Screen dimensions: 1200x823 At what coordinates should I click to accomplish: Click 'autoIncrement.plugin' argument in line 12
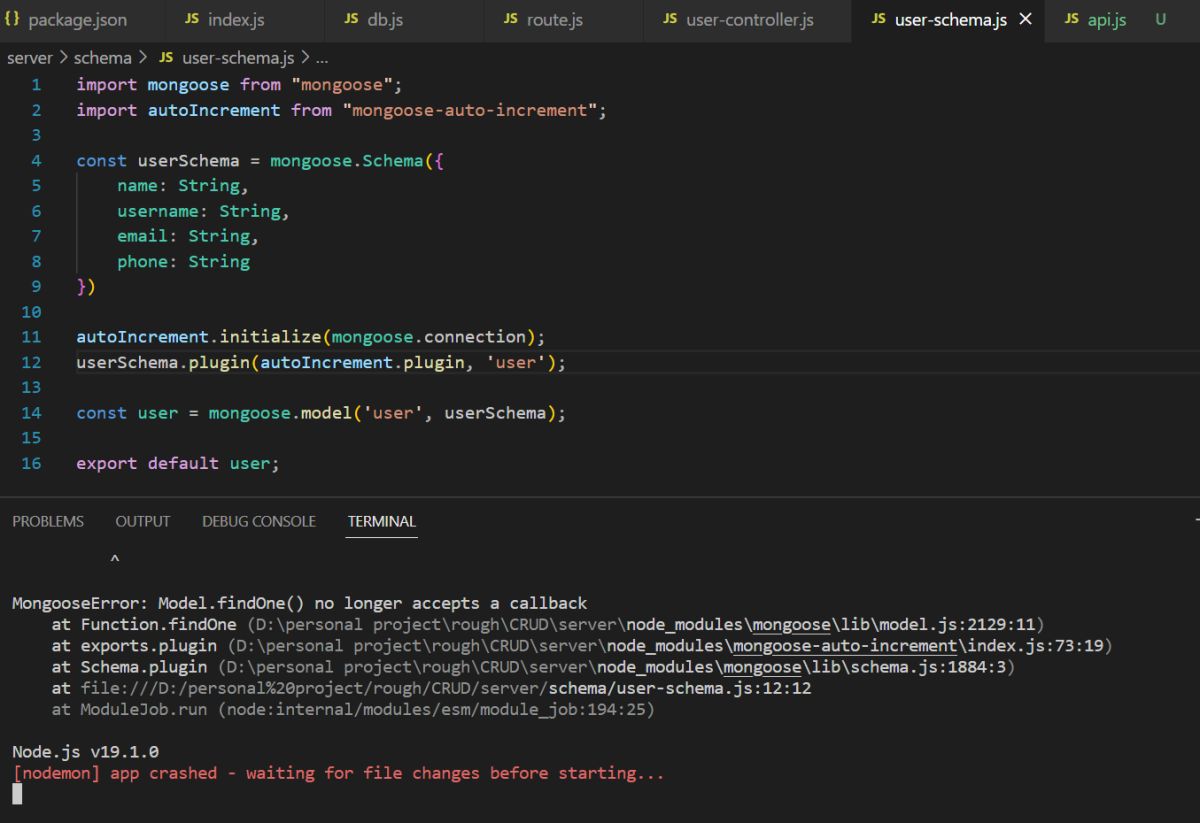pyautogui.click(x=362, y=362)
